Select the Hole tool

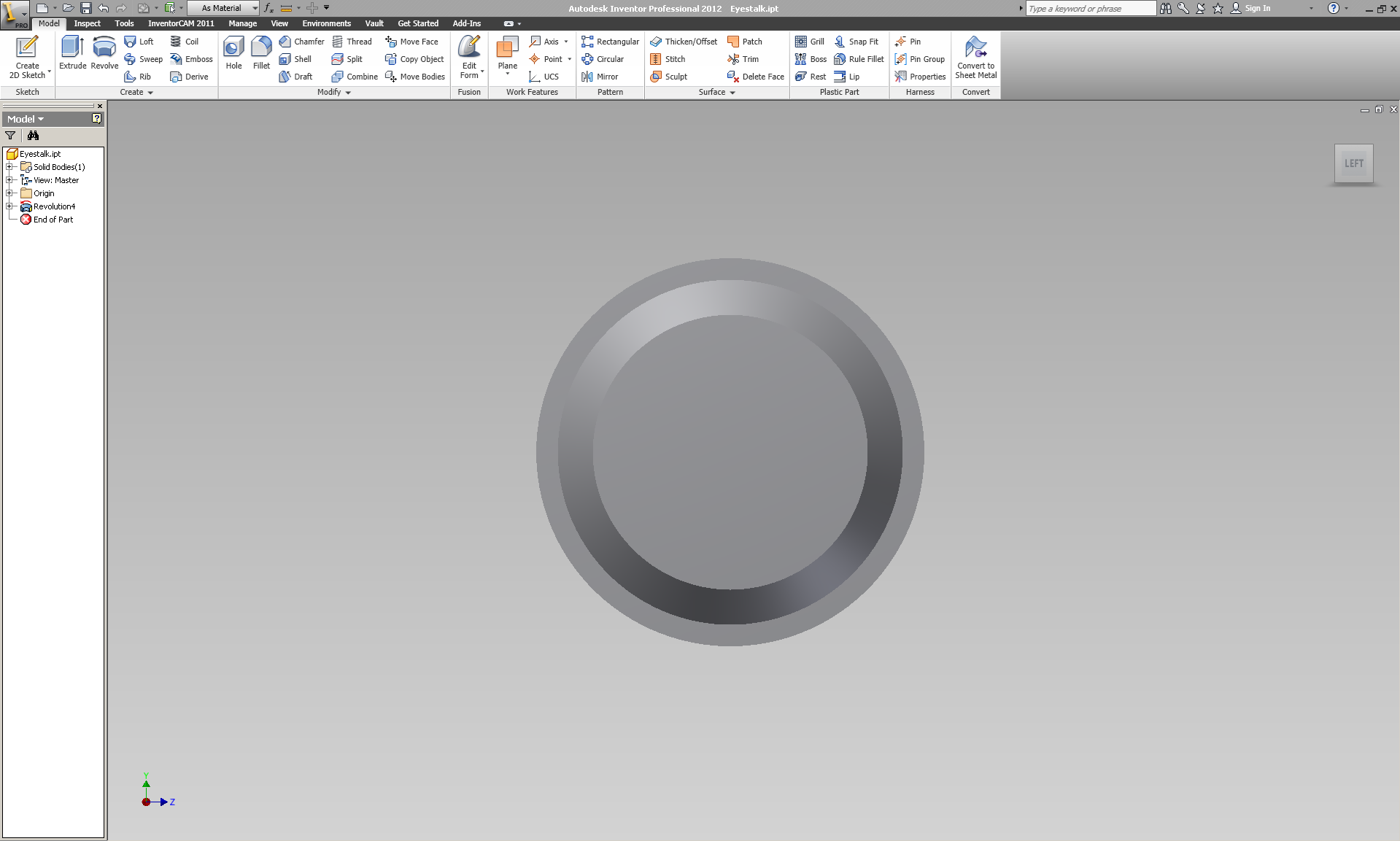(233, 53)
